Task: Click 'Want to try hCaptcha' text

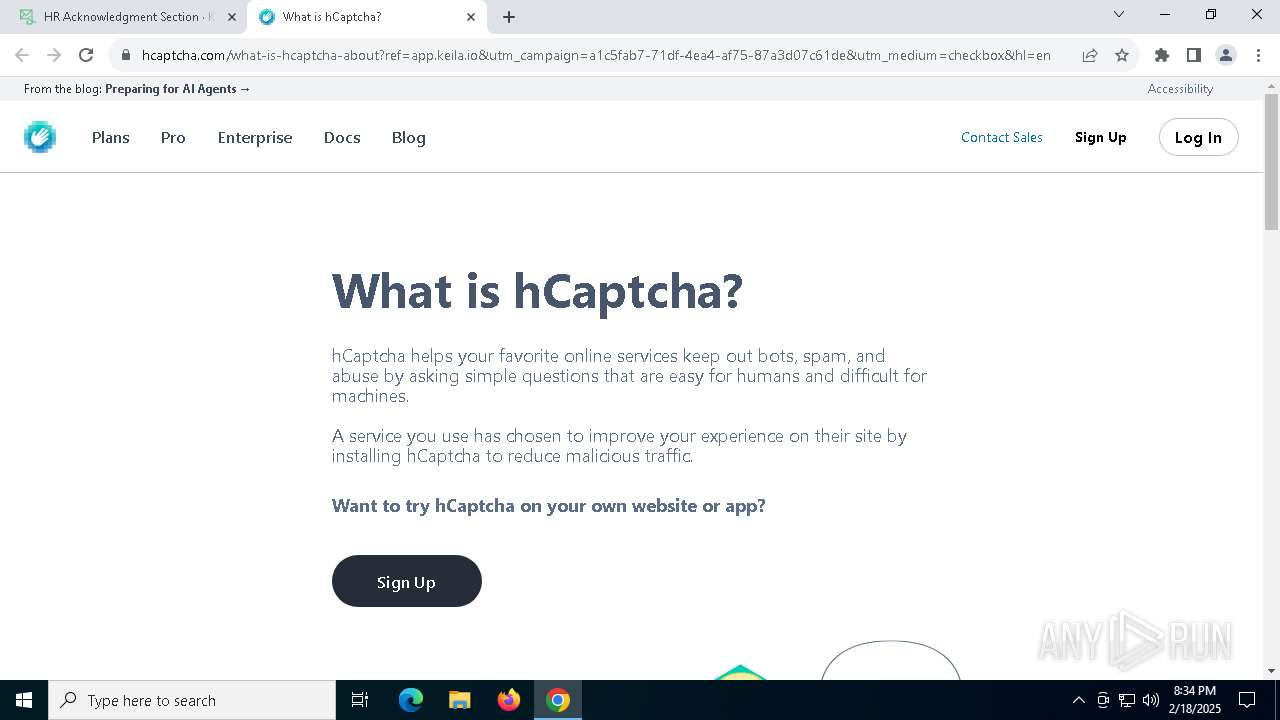Action: coord(549,506)
